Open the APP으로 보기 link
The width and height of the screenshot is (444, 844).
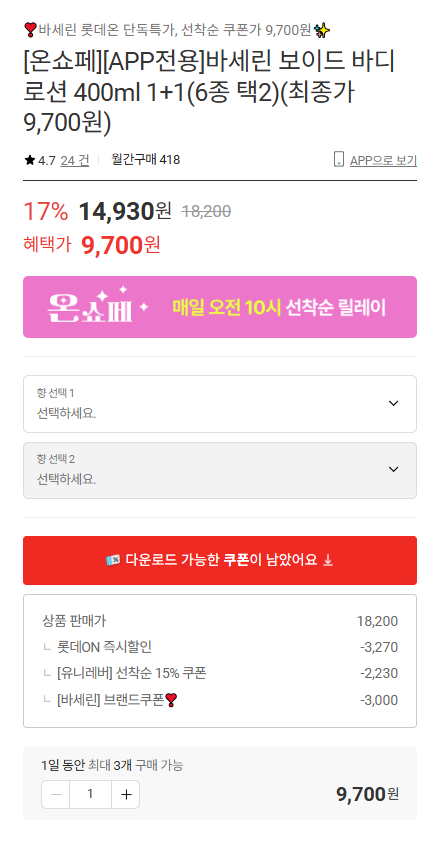tap(383, 160)
